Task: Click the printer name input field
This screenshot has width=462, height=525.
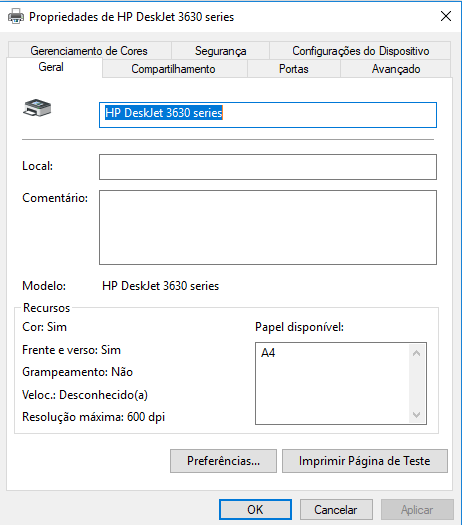Action: tap(268, 115)
